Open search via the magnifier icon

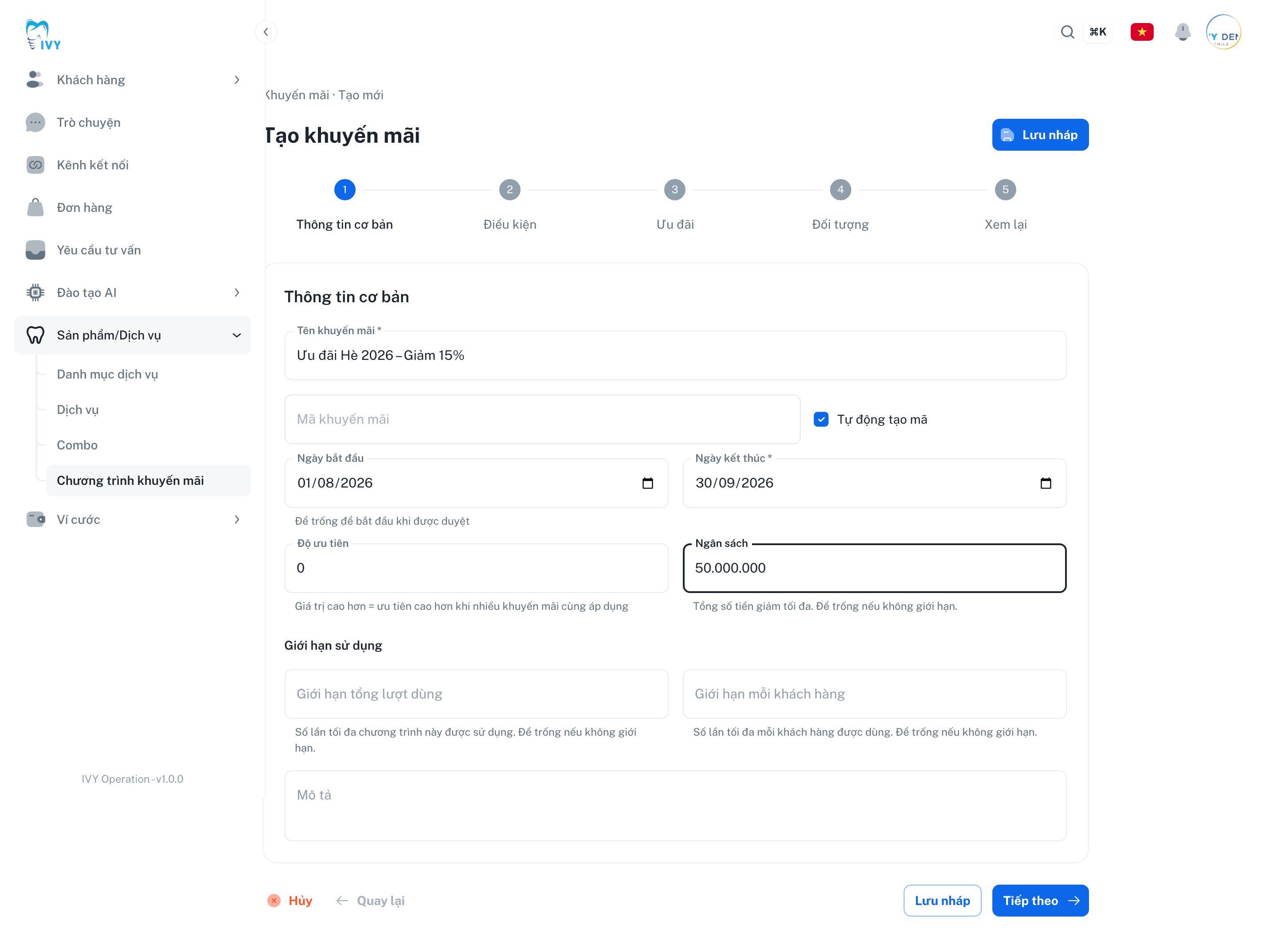(1067, 32)
